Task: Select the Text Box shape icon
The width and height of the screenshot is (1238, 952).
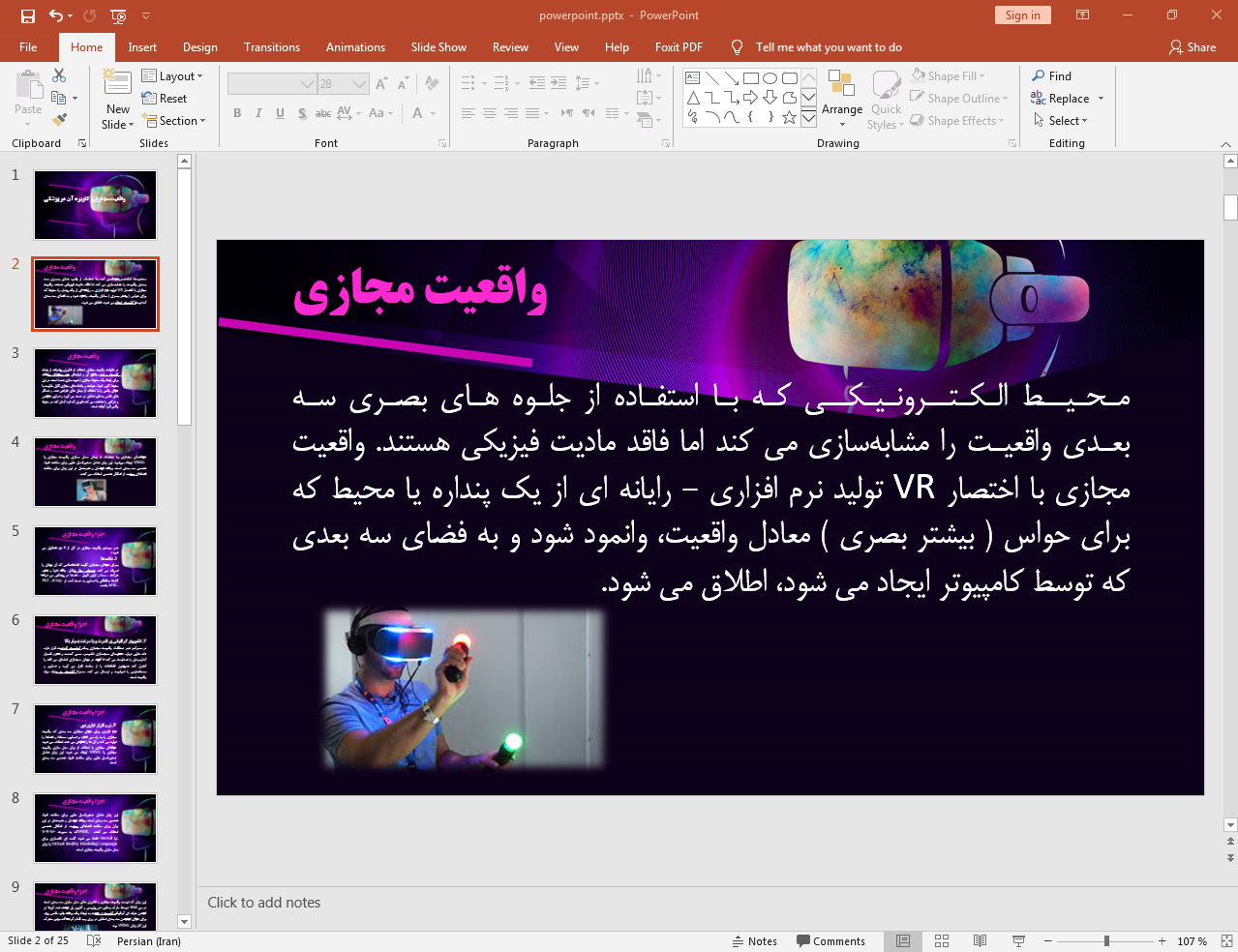Action: click(x=693, y=78)
